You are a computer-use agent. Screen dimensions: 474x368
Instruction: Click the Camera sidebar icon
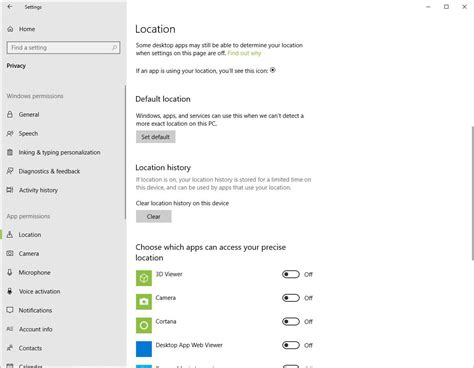(x=10, y=253)
